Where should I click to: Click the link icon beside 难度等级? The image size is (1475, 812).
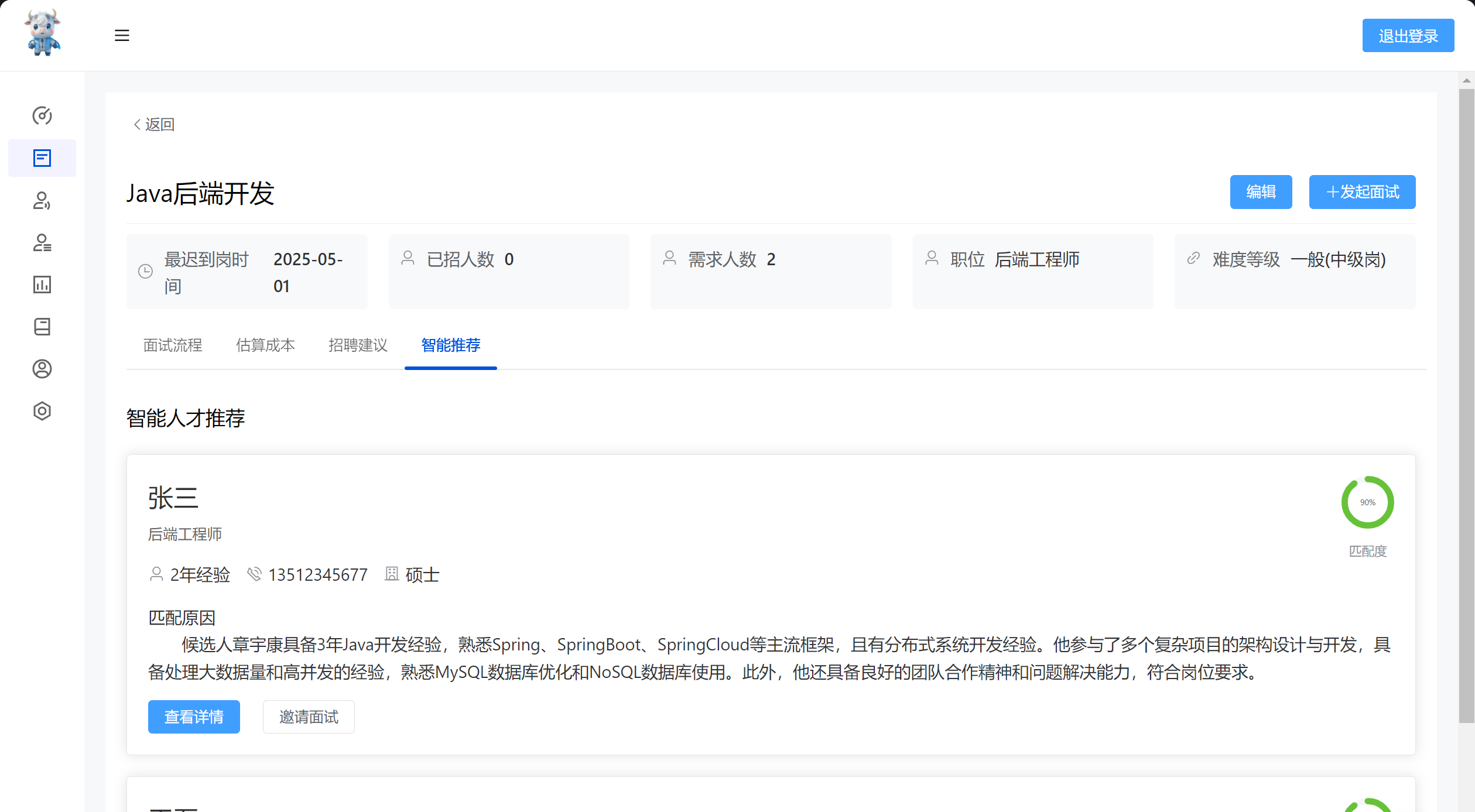click(1194, 258)
